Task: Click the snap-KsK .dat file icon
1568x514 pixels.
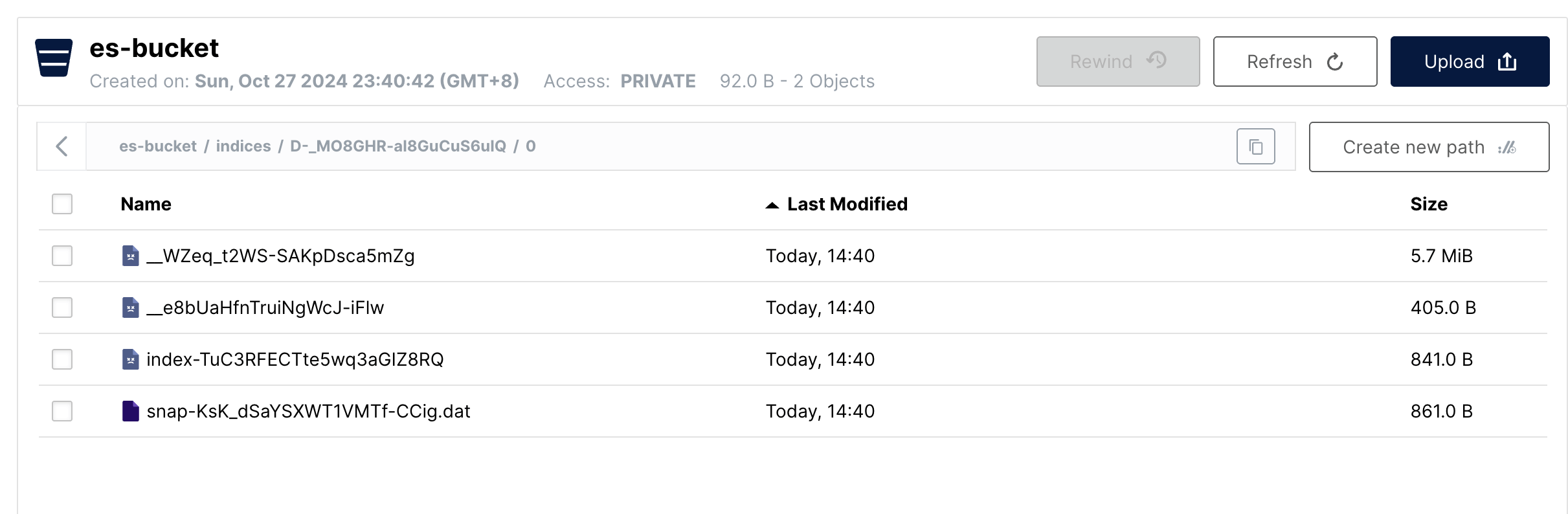Action: coord(131,411)
